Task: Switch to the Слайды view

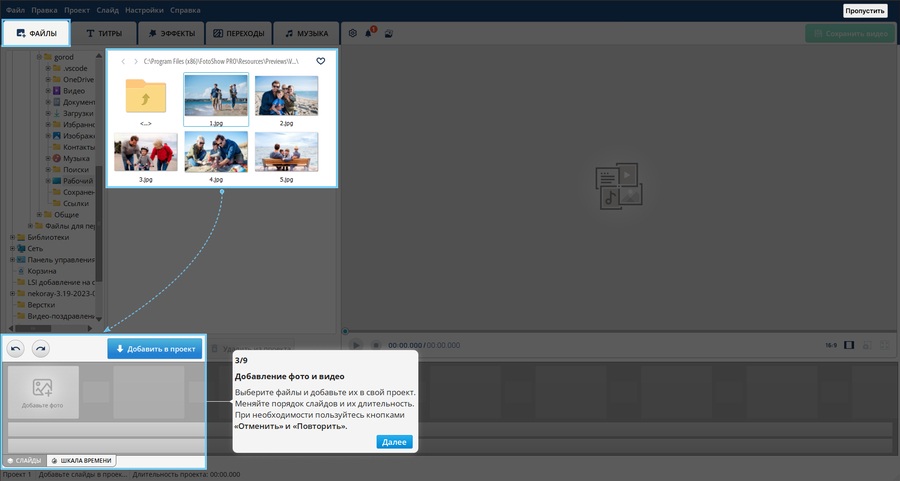Action: point(24,460)
